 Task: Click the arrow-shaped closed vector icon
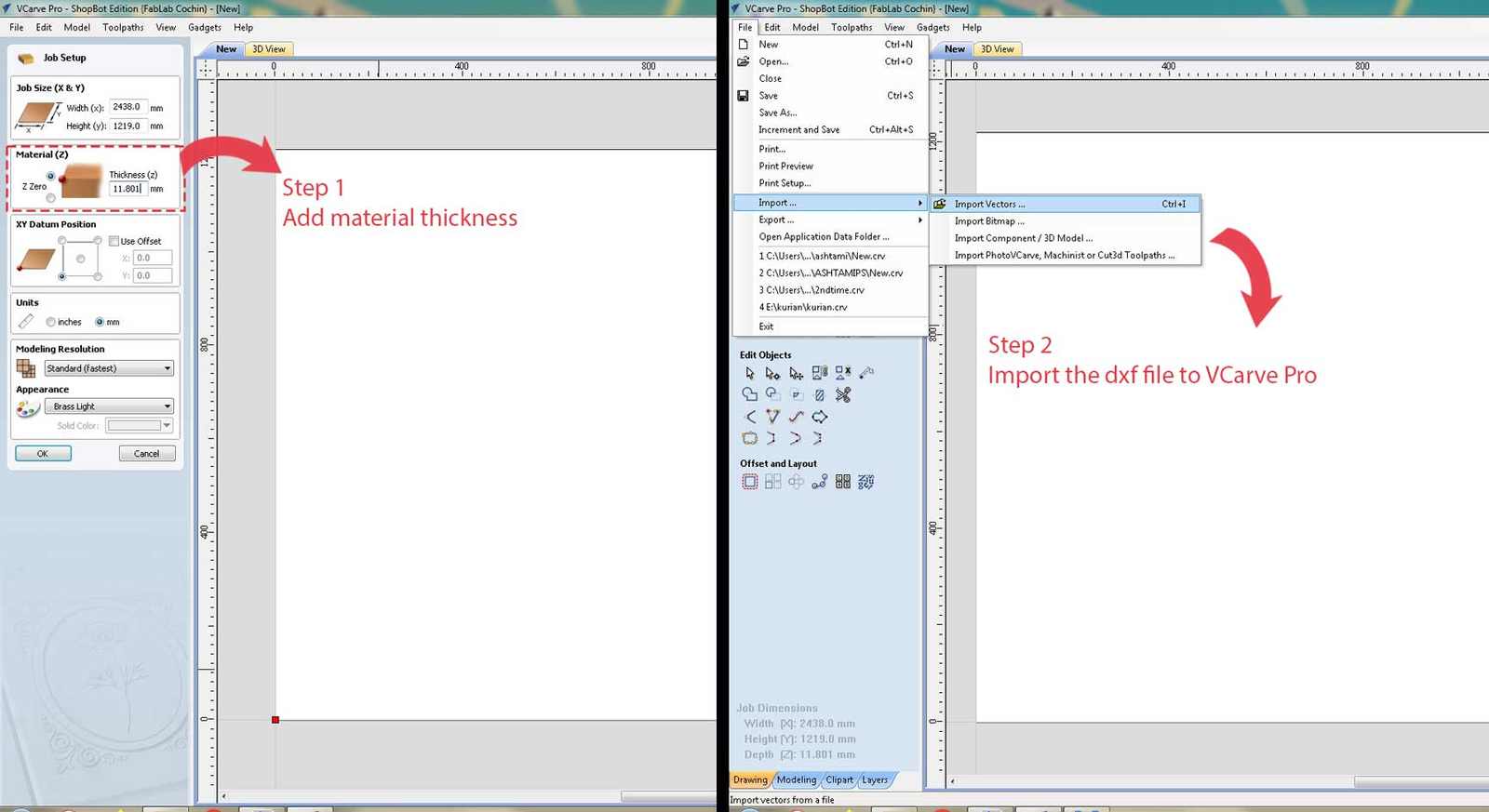point(819,417)
